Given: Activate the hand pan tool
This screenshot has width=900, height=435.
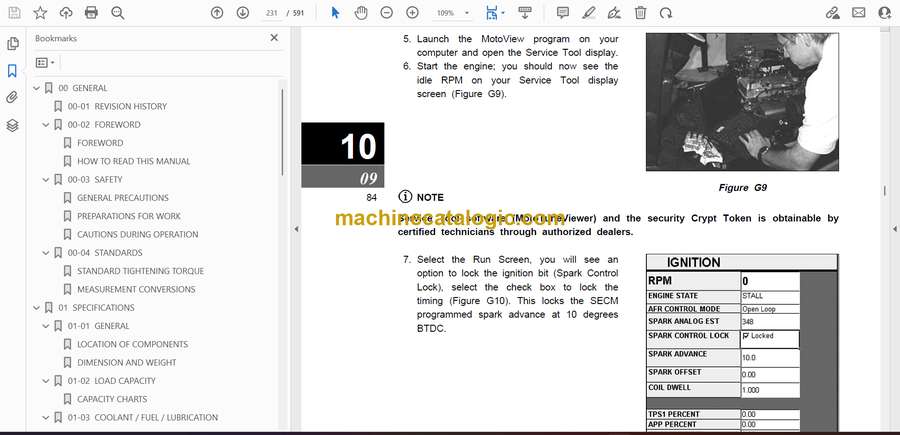Looking at the screenshot, I should pos(361,13).
